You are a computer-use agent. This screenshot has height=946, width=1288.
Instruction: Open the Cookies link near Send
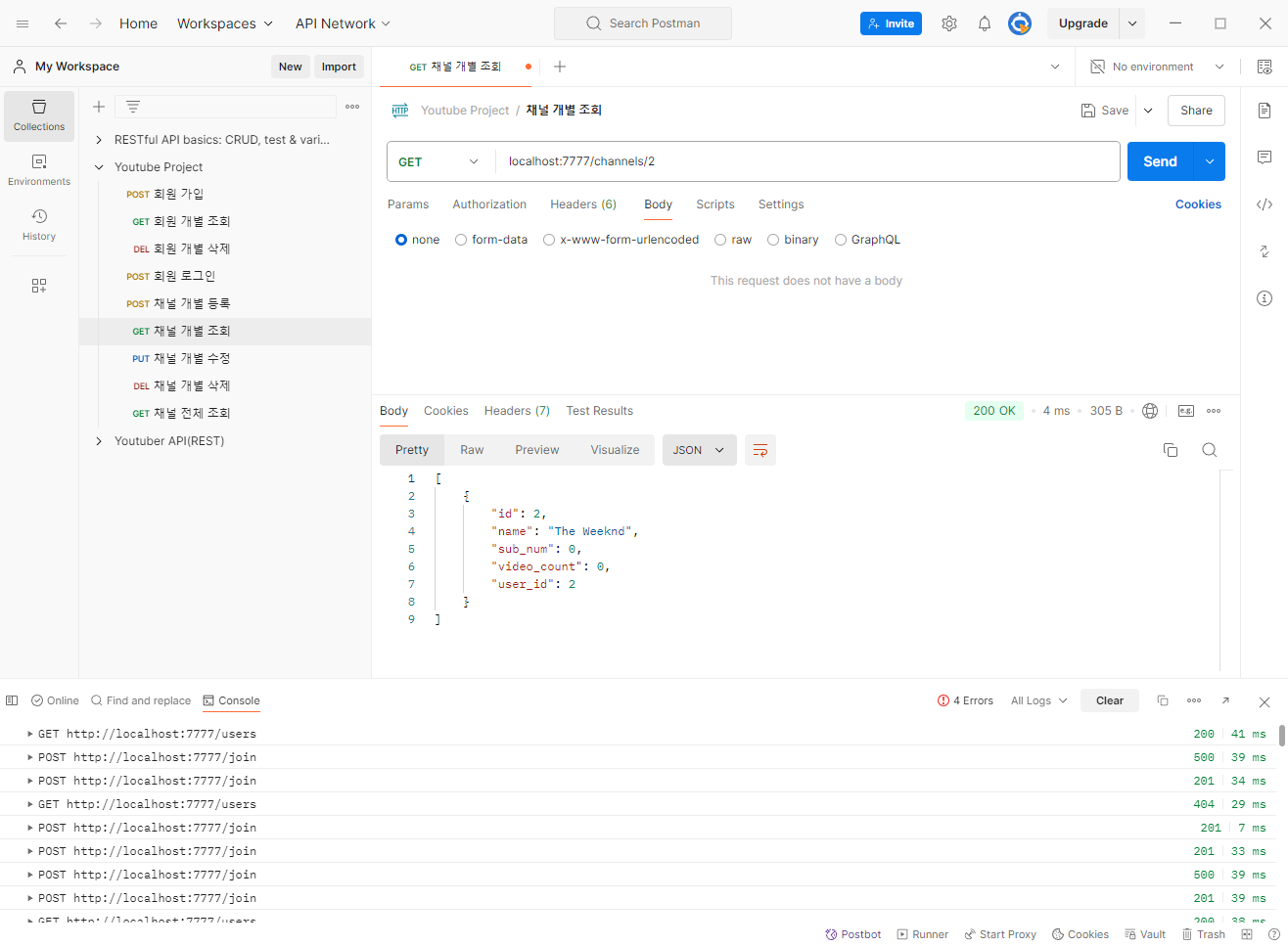pyautogui.click(x=1198, y=204)
